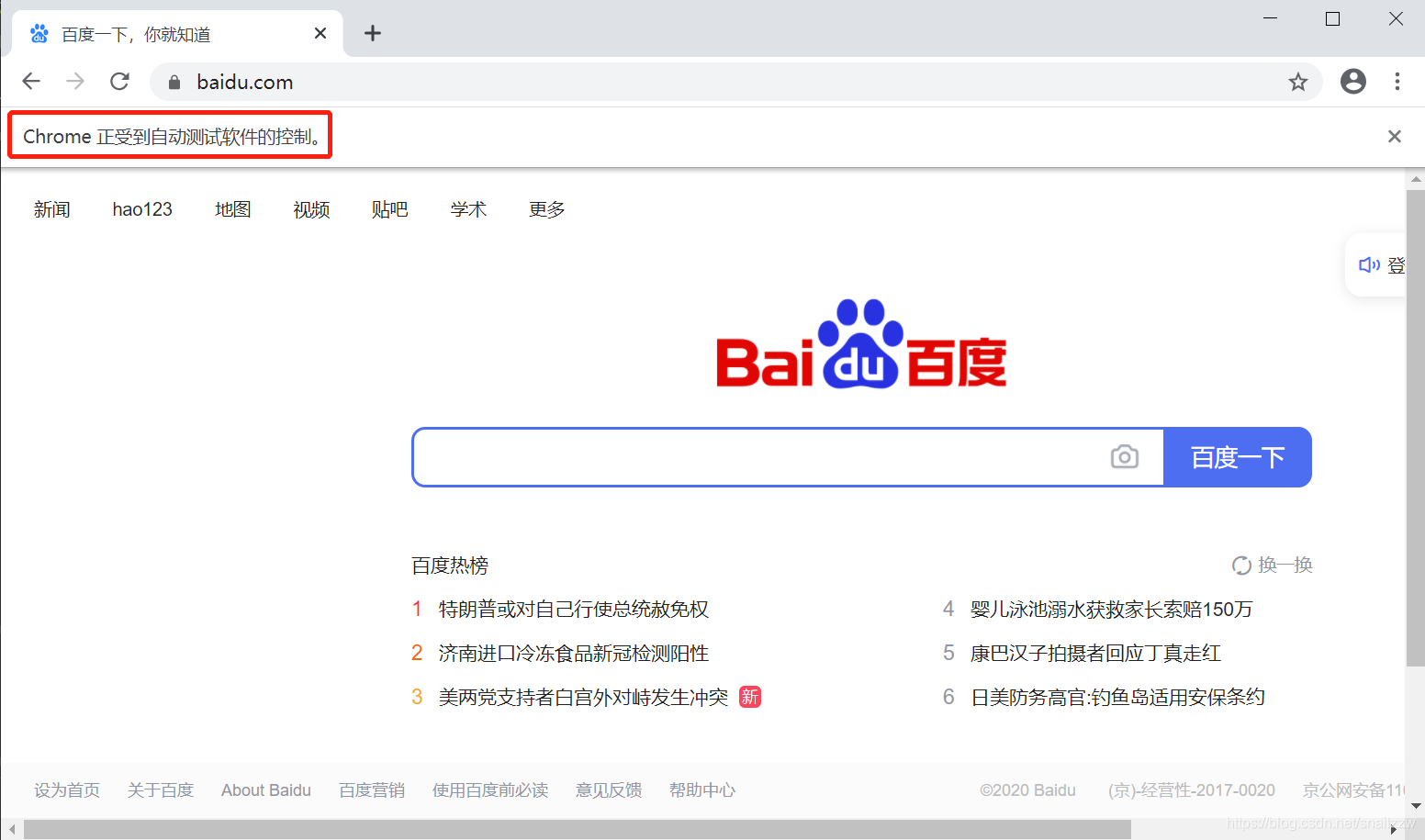Click the horizontal scrollbar thumb

(578, 829)
